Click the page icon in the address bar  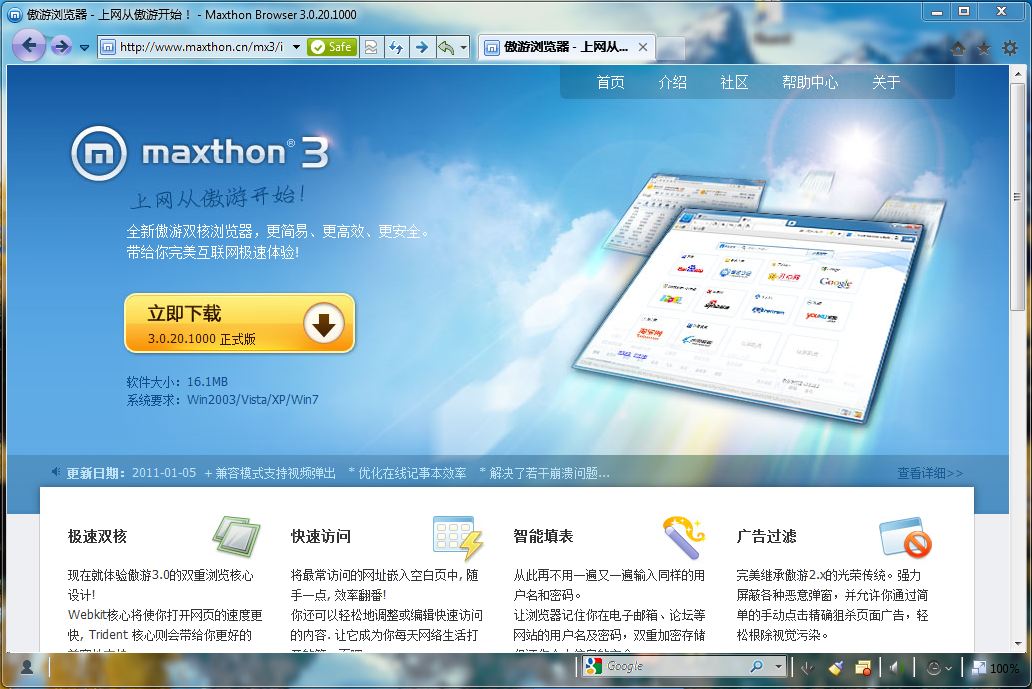tap(107, 47)
